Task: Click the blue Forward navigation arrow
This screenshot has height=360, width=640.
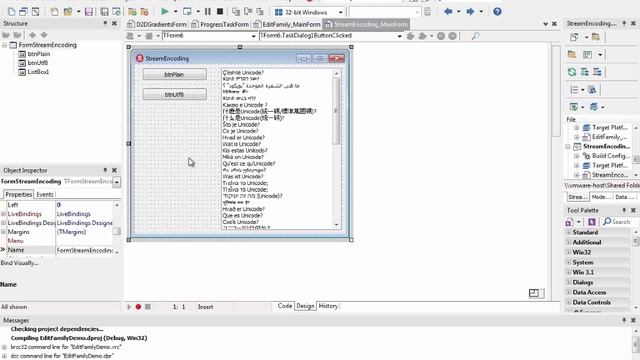Action: coord(470,12)
